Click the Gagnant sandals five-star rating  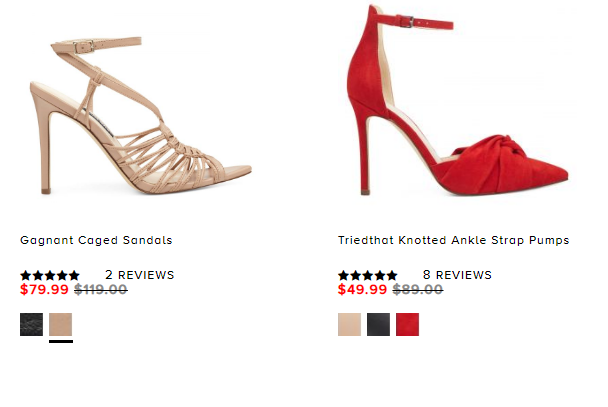[x=50, y=275]
